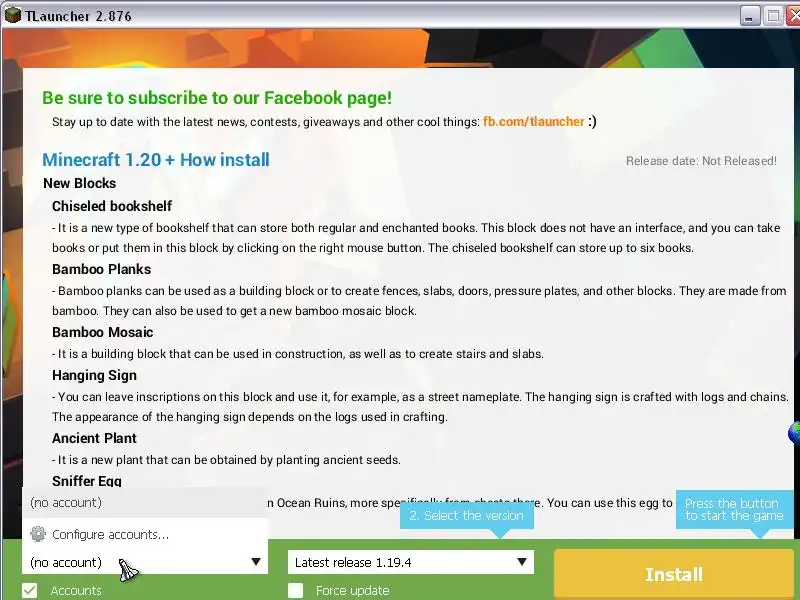This screenshot has height=600, width=800.
Task: Click the 2. Select the version tooltip
Action: pyautogui.click(x=466, y=515)
